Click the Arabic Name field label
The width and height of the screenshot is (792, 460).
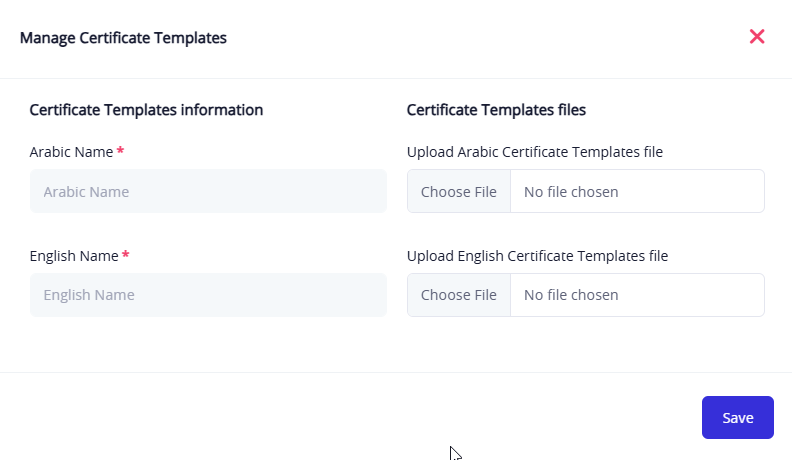[71, 152]
